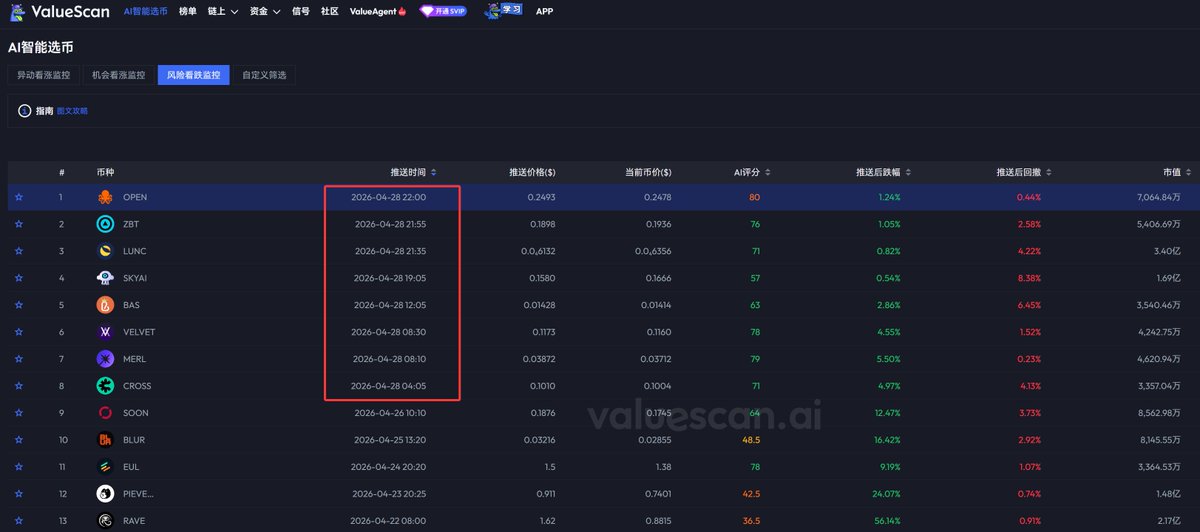Favorite VELVET with its star
Screen dimensions: 1200x532
[19, 332]
